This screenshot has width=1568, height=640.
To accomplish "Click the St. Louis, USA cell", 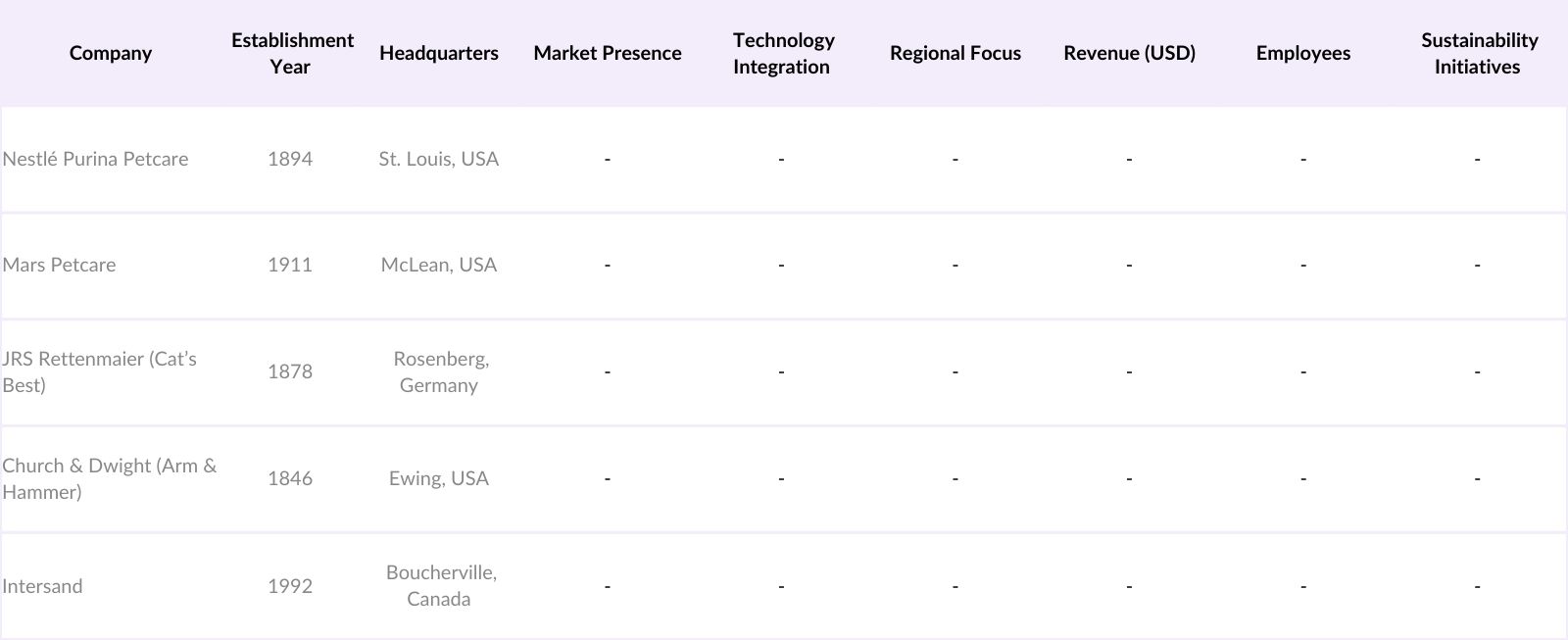I will point(438,159).
